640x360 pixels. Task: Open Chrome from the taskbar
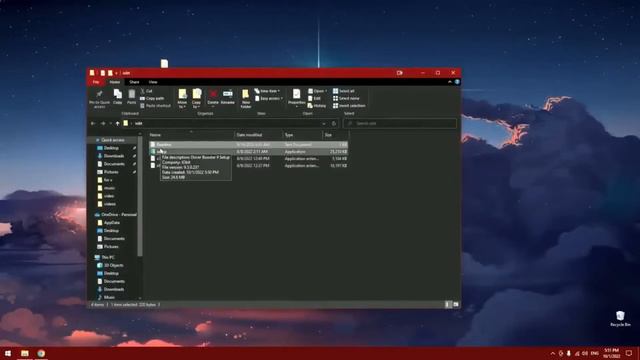point(41,353)
